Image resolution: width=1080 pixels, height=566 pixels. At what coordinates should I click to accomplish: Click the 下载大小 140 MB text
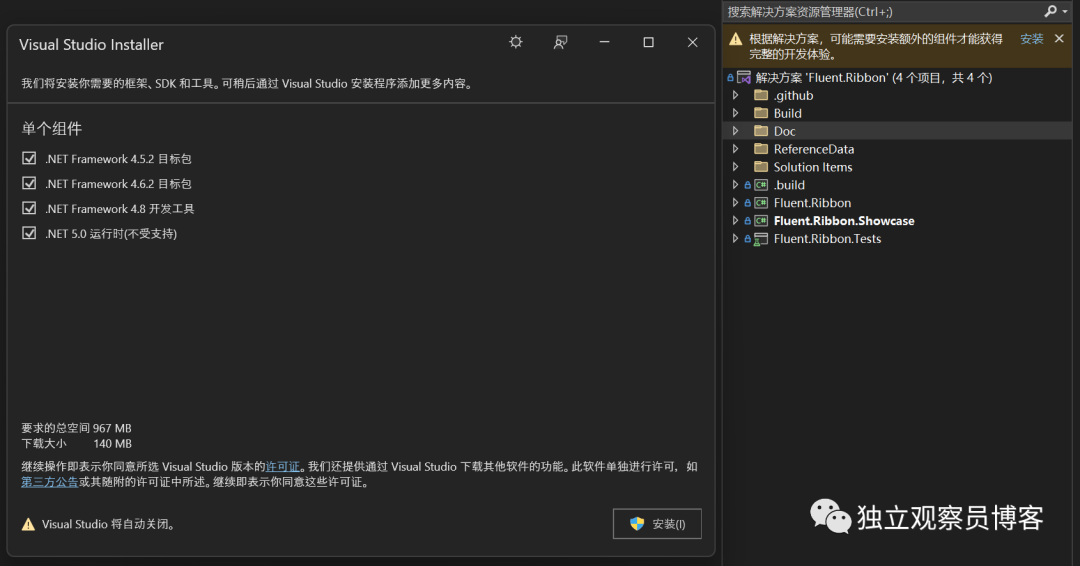click(76, 444)
